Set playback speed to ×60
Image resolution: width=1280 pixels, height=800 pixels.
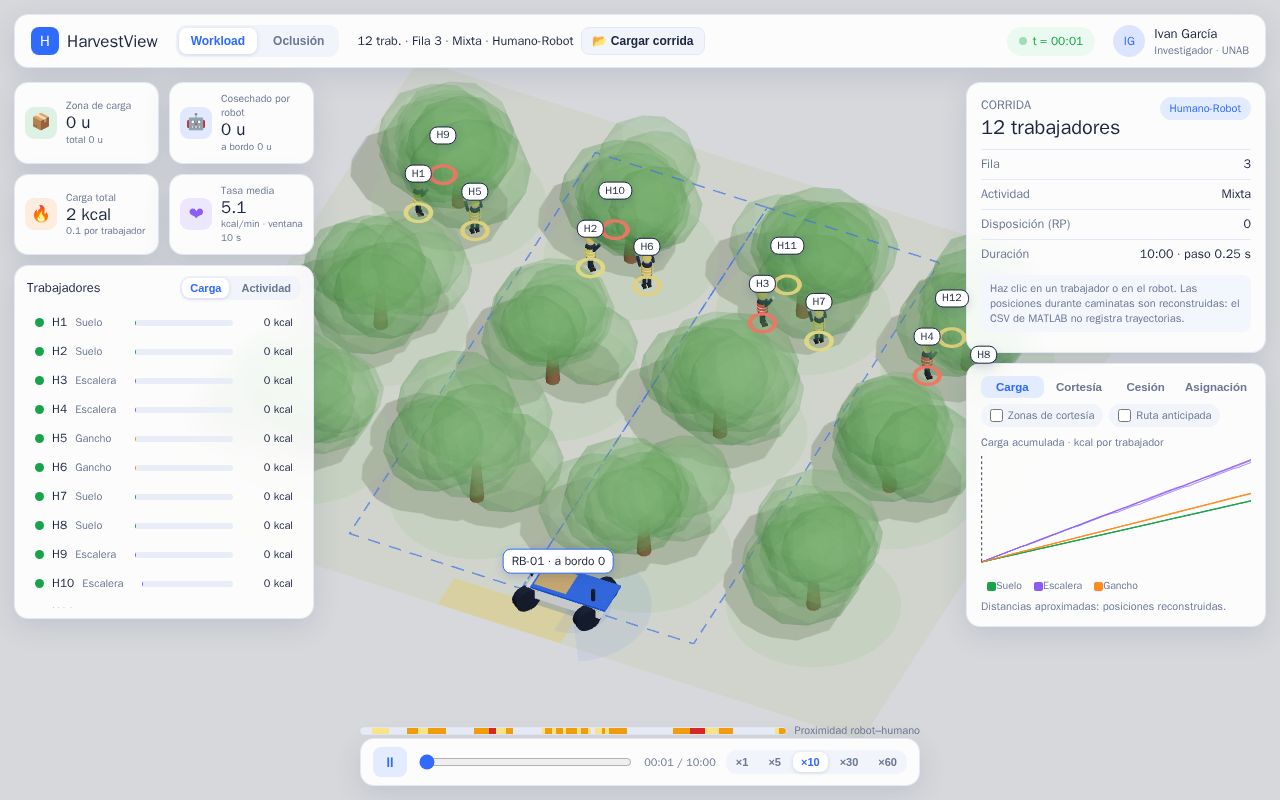click(888, 762)
